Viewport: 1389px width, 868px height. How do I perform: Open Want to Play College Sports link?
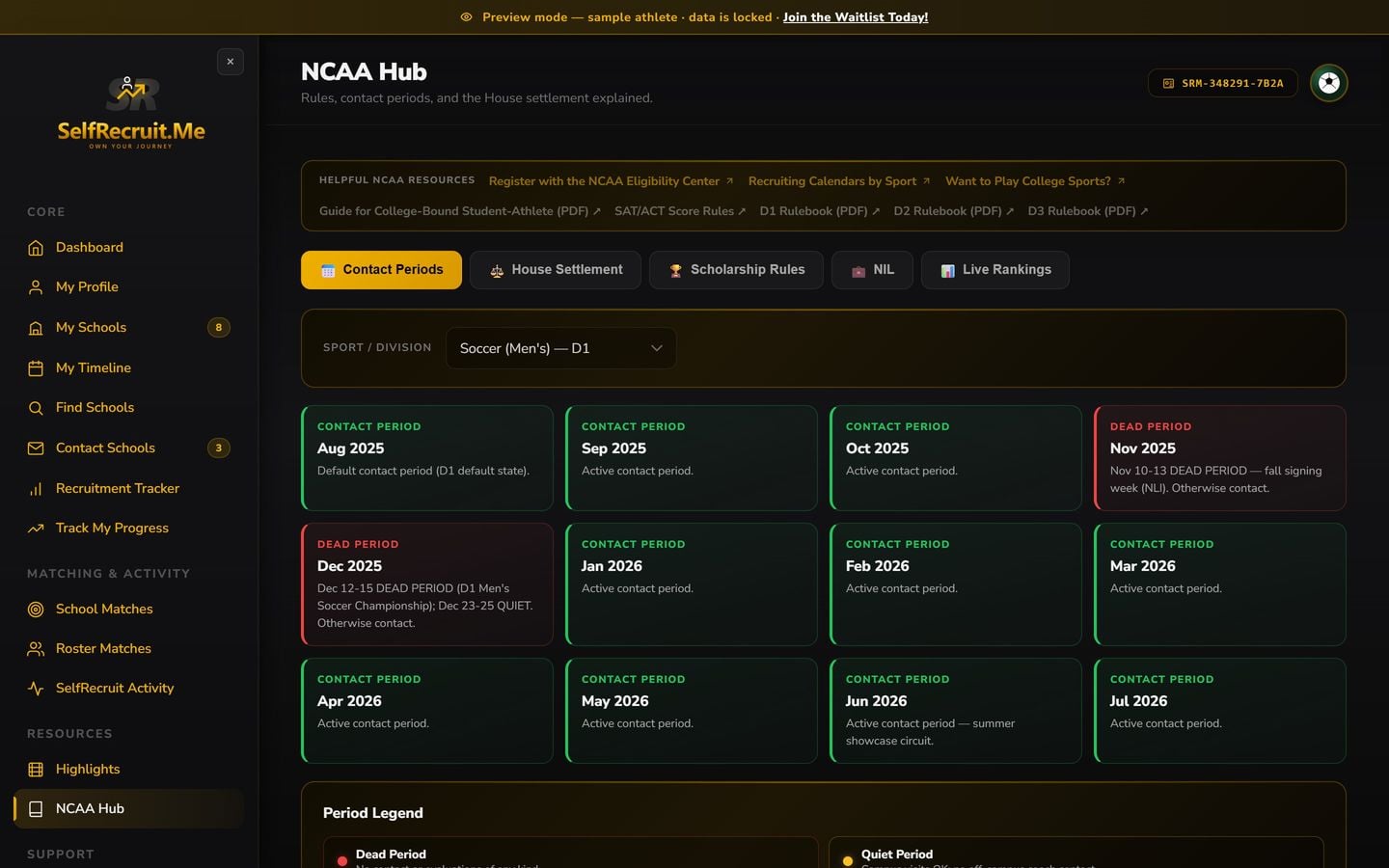tap(1035, 181)
